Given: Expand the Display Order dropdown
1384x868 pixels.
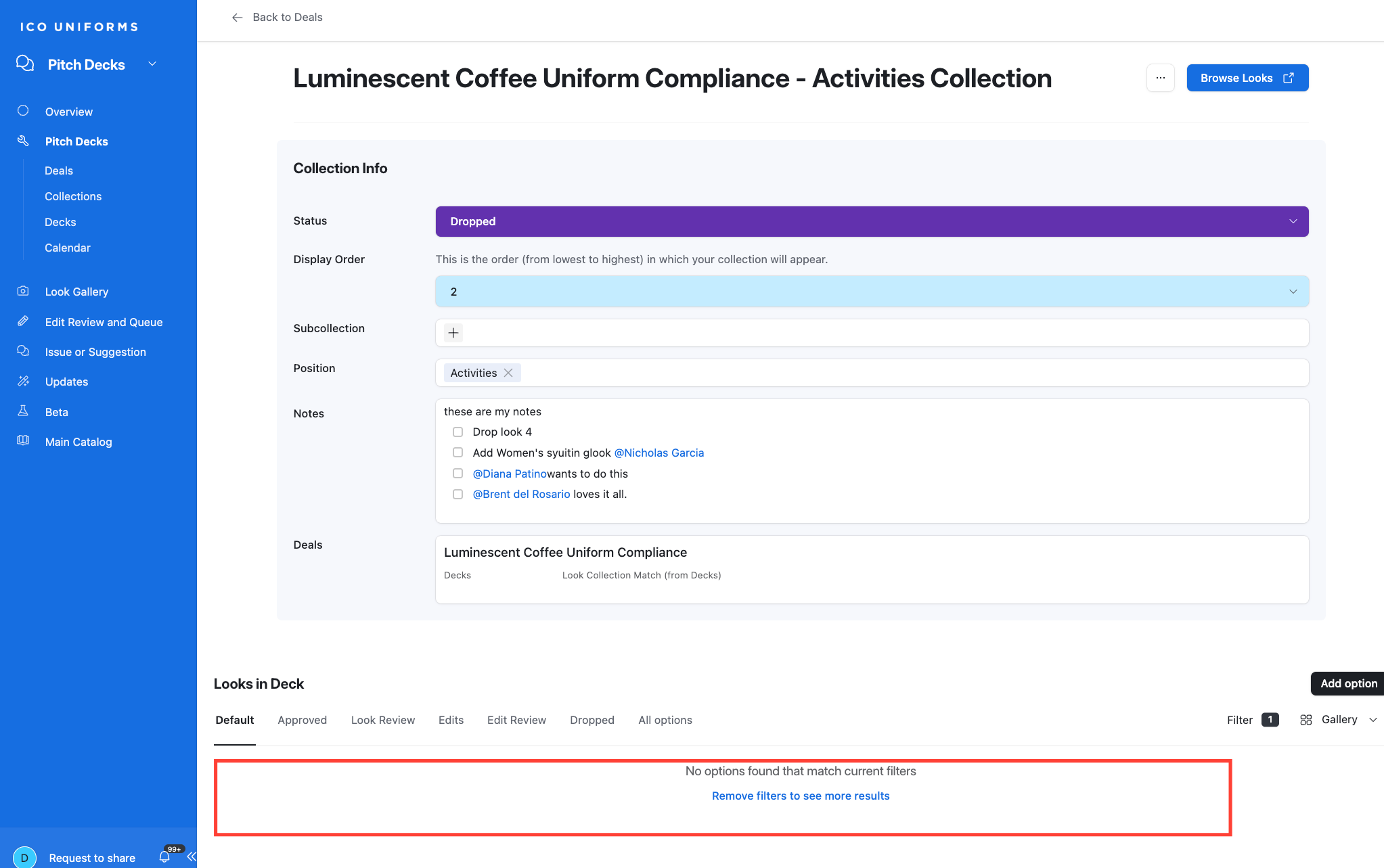Looking at the screenshot, I should [x=871, y=292].
